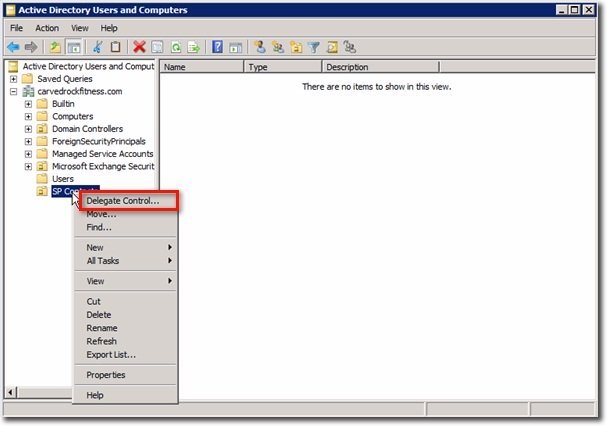Expand the Domain Controllers node

[x=28, y=129]
